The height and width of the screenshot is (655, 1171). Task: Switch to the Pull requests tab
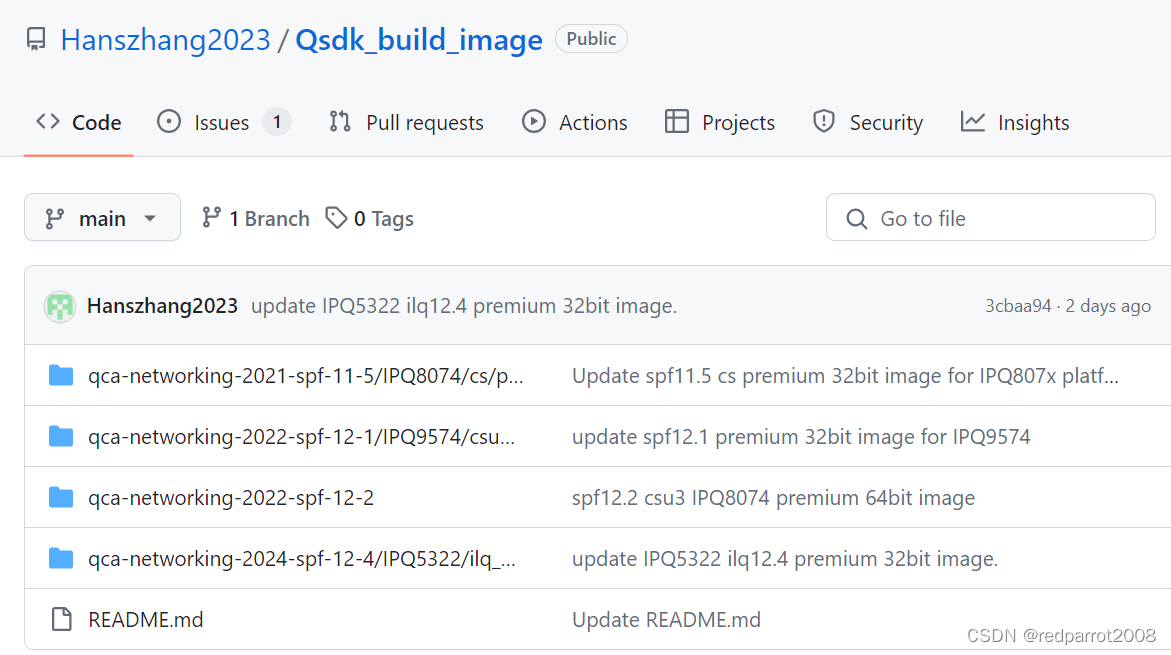[x=426, y=121]
